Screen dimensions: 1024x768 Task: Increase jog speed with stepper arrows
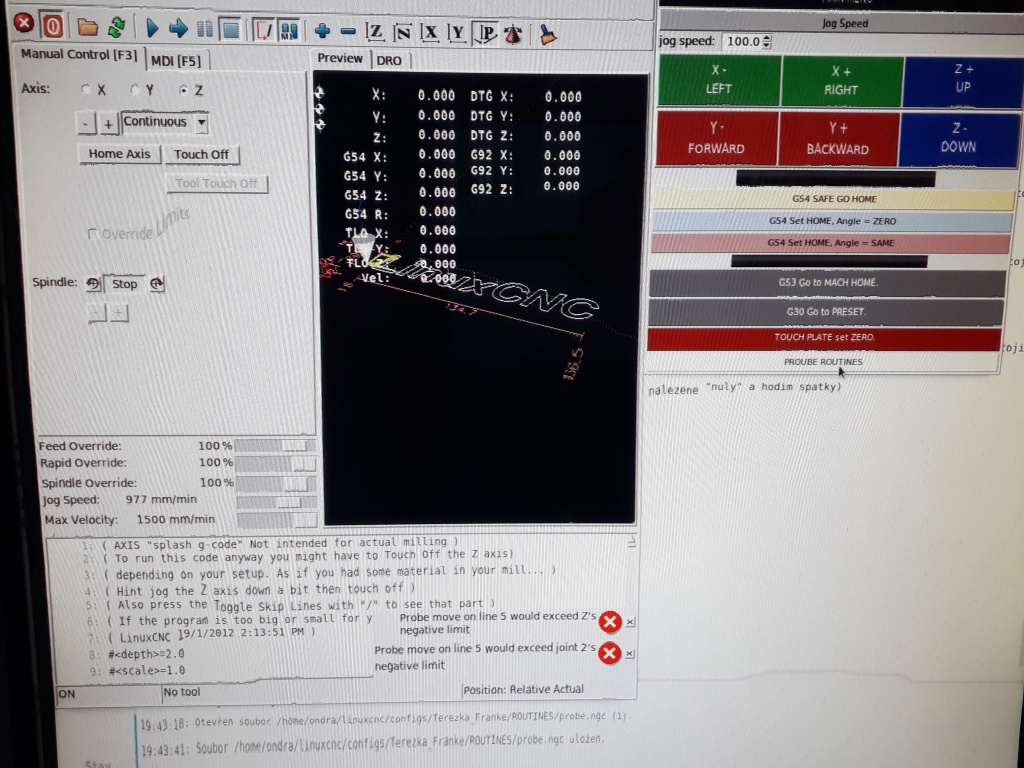[x=767, y=38]
